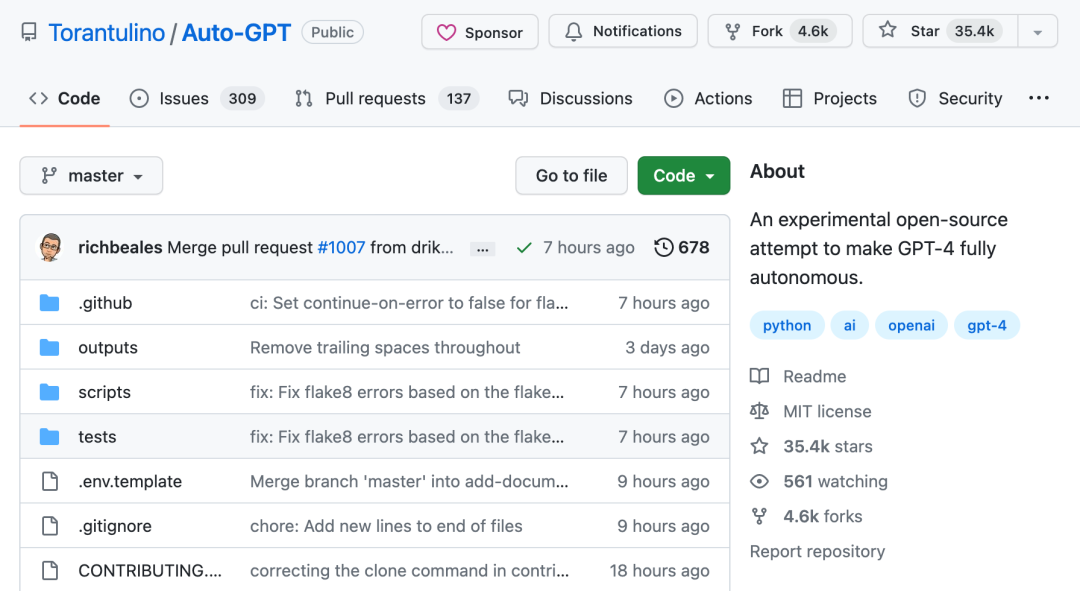
Task: Click the Discussions speech bubble icon
Action: pyautogui.click(x=518, y=98)
